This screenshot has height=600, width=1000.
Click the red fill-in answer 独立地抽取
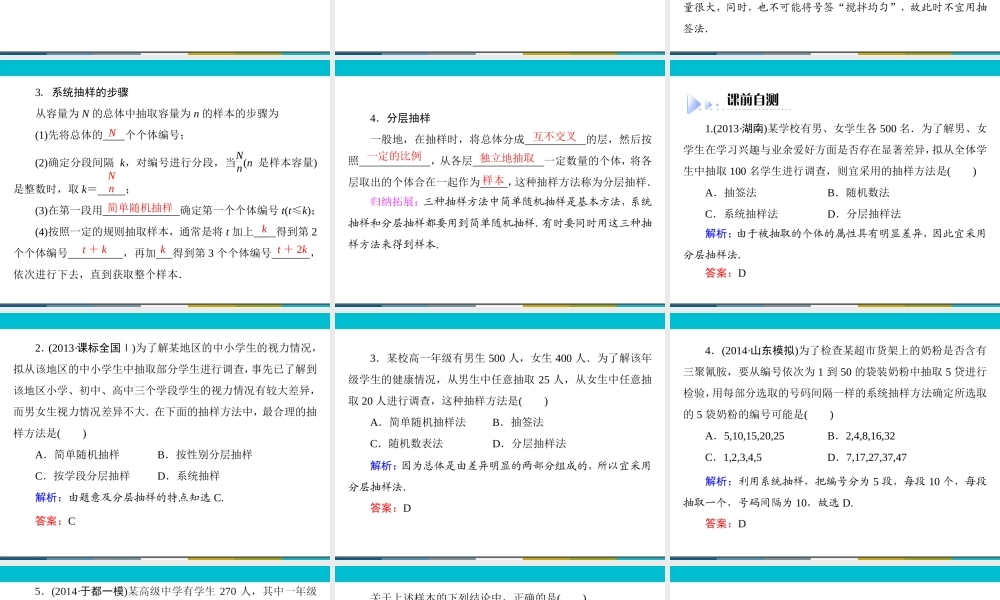tap(507, 158)
